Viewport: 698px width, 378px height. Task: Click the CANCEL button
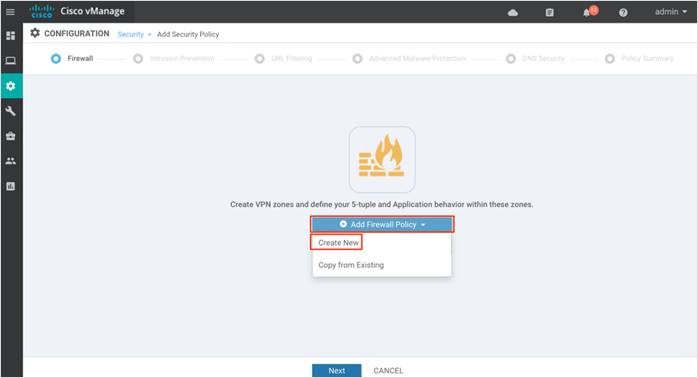(x=388, y=370)
